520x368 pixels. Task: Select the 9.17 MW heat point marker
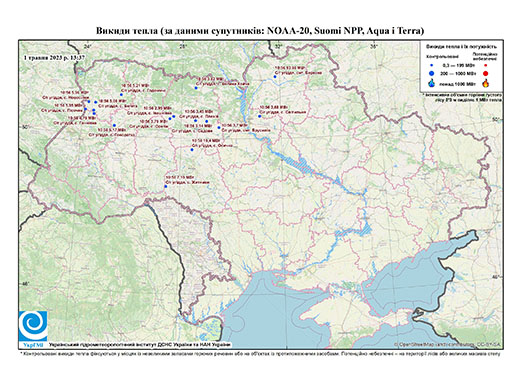pos(114,125)
